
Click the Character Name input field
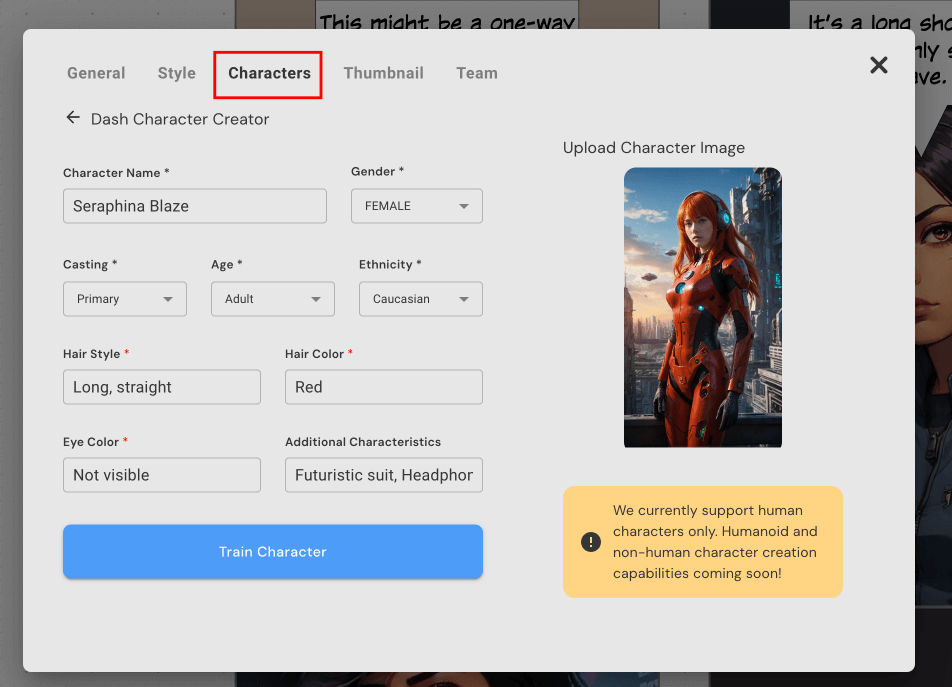pyautogui.click(x=194, y=206)
